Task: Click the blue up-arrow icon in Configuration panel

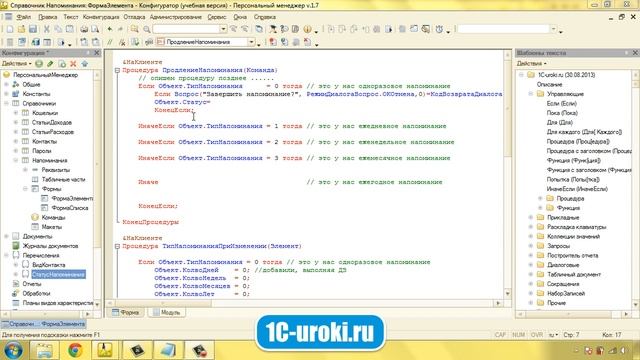Action: [x=84, y=64]
